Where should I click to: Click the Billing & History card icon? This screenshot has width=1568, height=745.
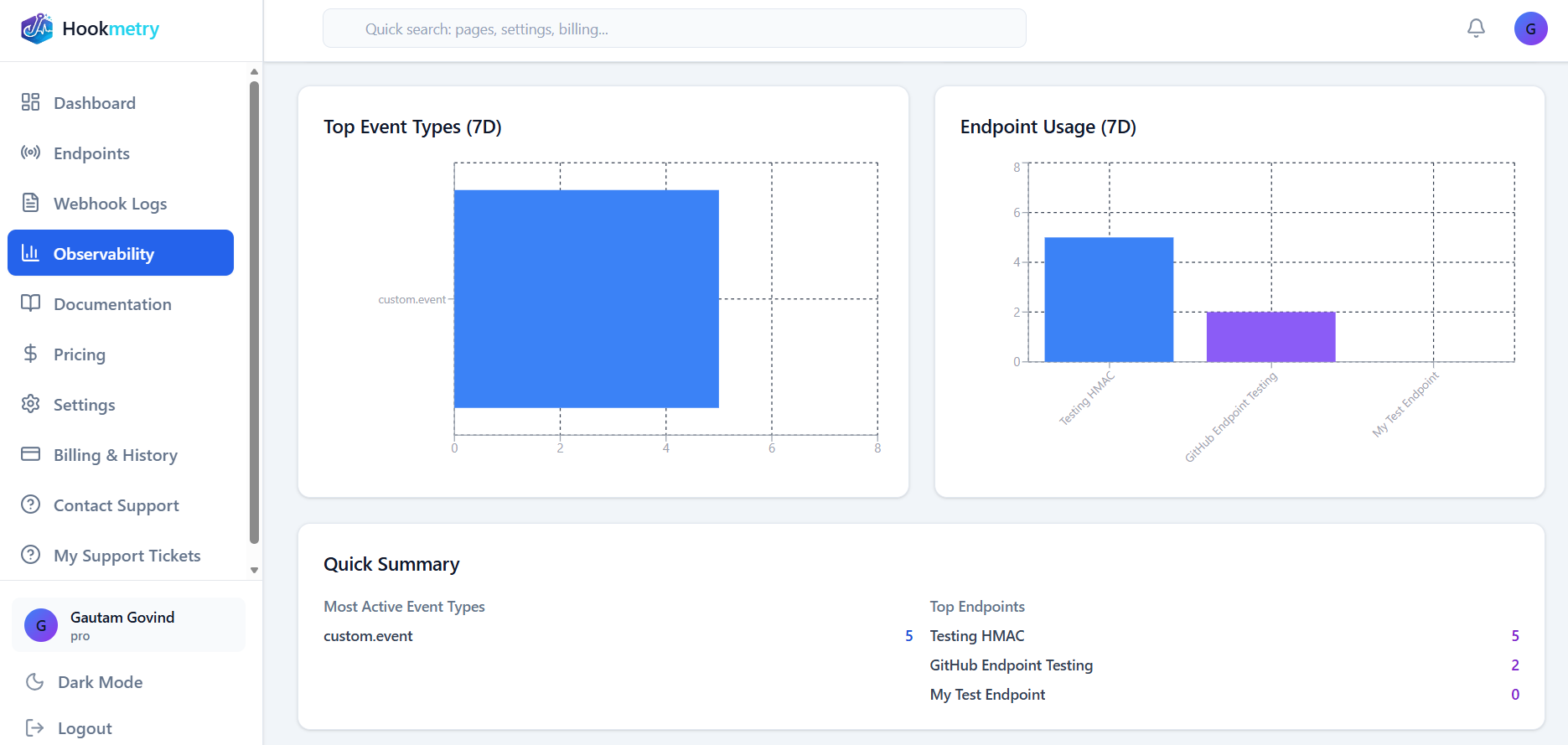tap(31, 454)
